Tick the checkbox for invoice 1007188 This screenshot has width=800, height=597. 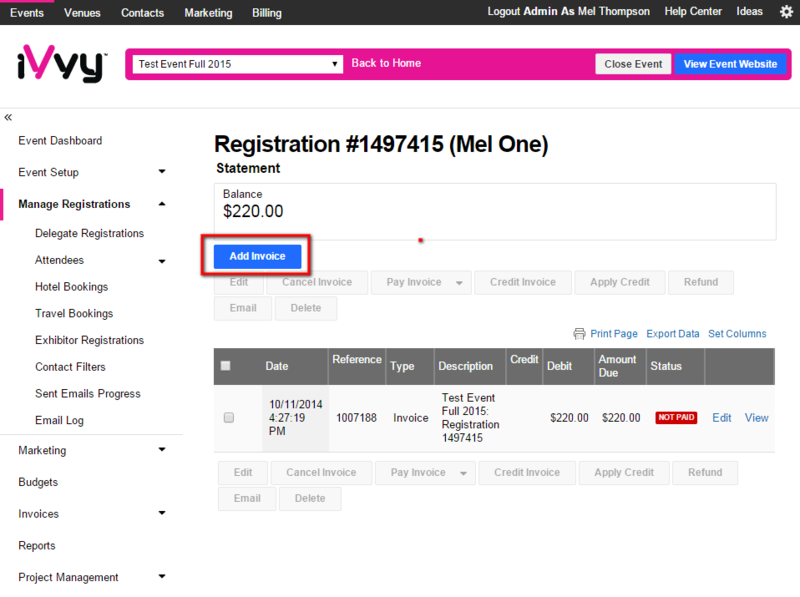pos(229,418)
